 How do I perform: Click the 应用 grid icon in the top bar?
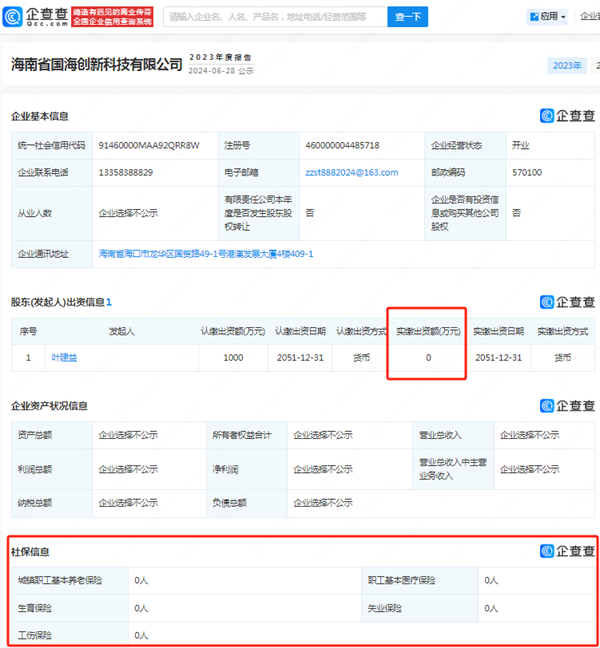(533, 17)
